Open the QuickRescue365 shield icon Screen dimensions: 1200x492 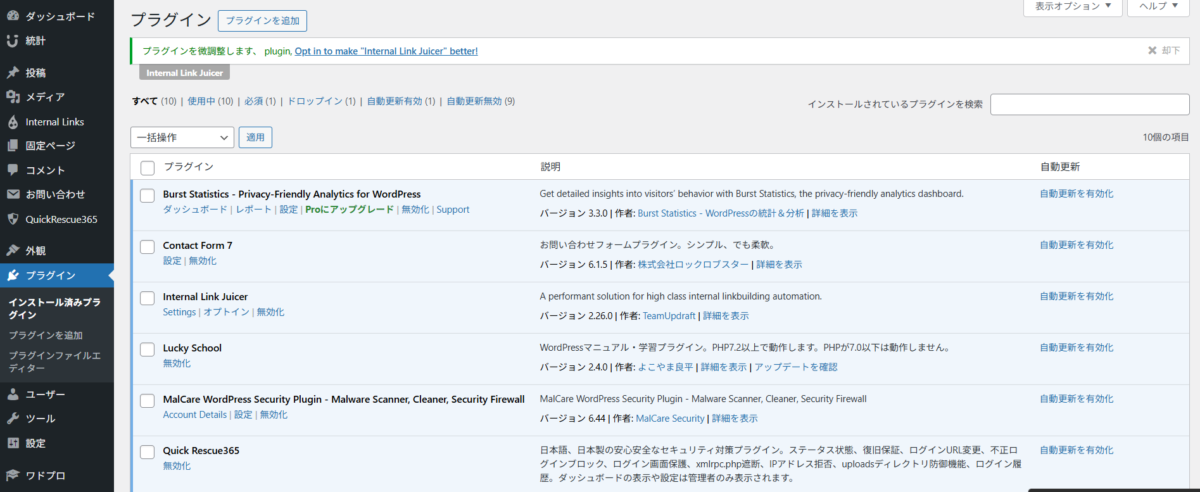click(12, 219)
